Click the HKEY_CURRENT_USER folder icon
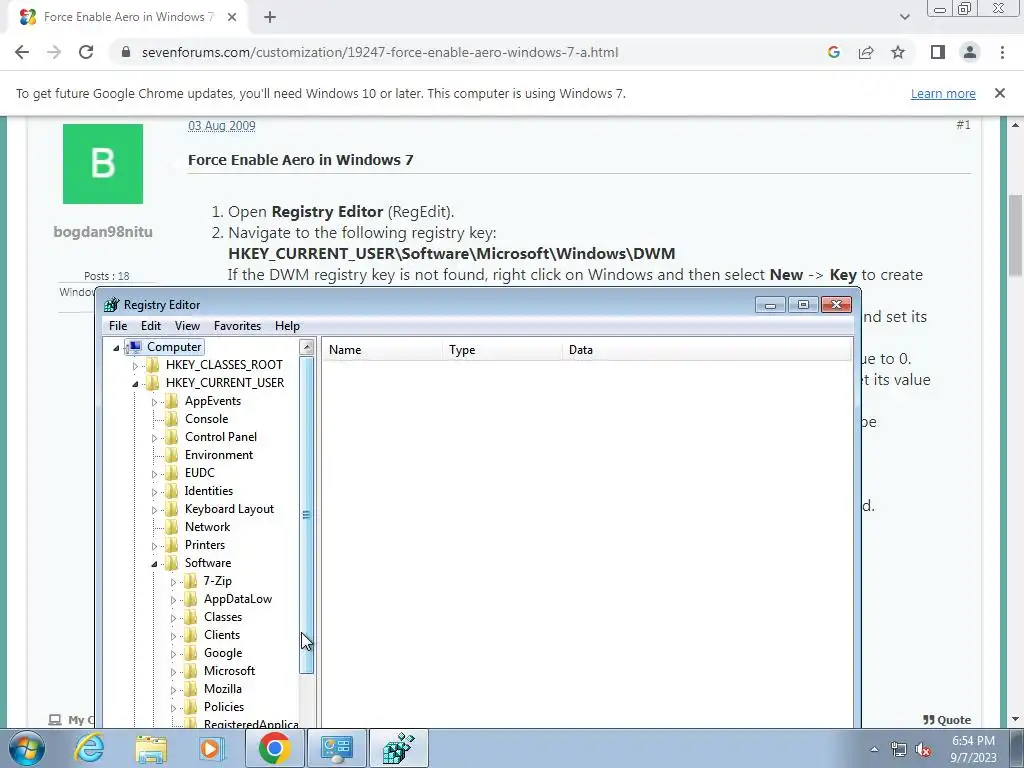Viewport: 1024px width, 768px height. (x=153, y=383)
